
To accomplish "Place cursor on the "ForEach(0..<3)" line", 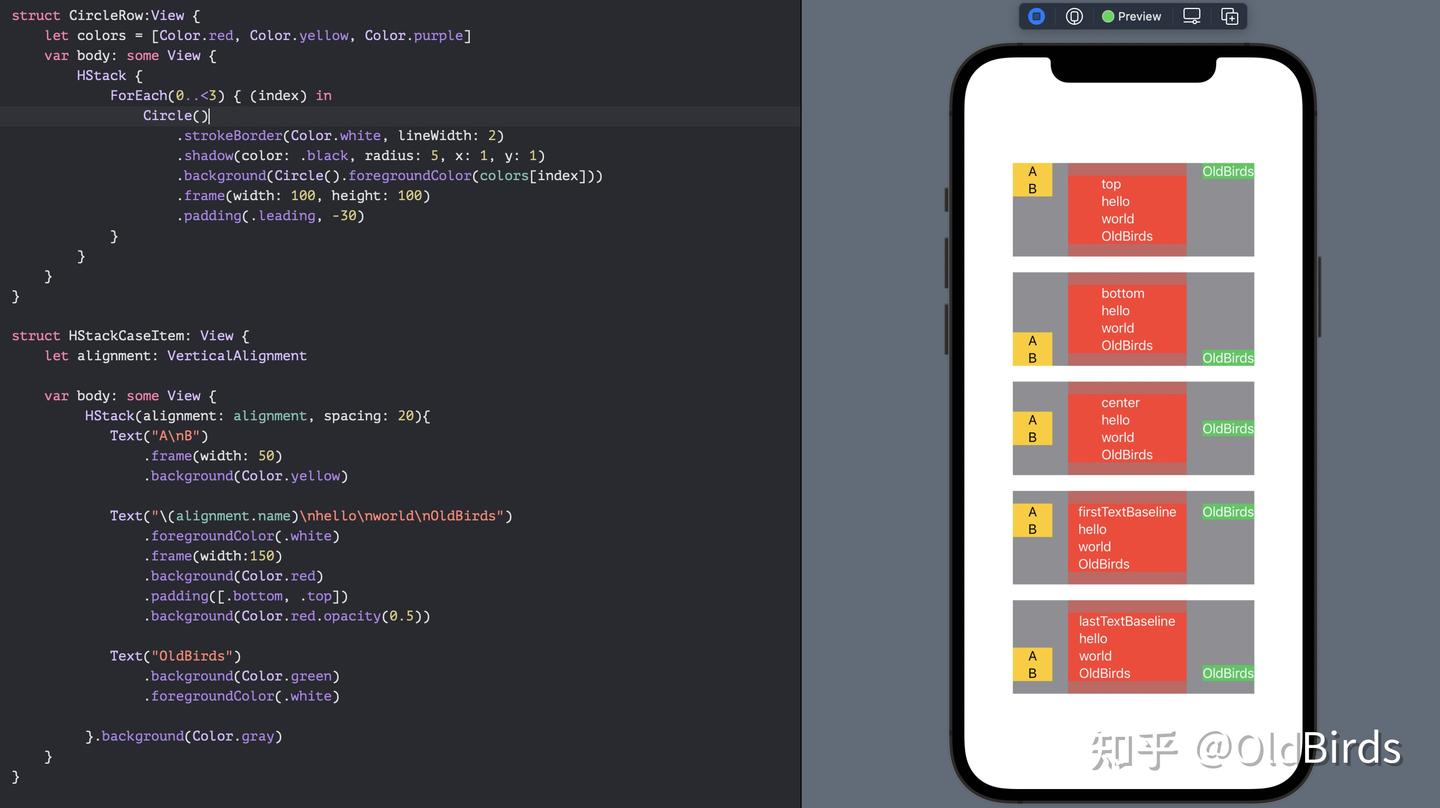I will (221, 95).
